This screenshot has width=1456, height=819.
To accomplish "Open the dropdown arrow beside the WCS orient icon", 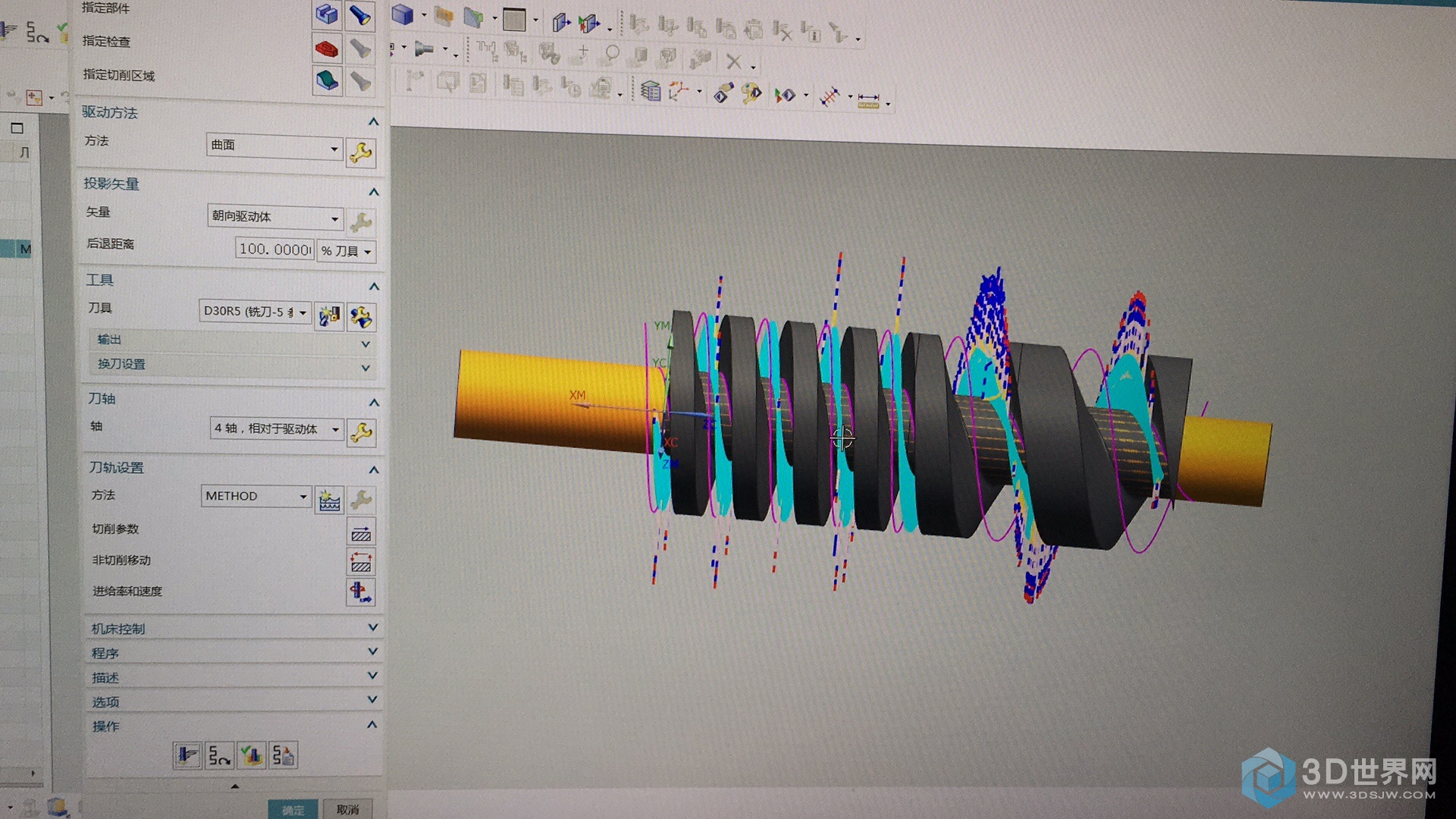I will click(698, 93).
